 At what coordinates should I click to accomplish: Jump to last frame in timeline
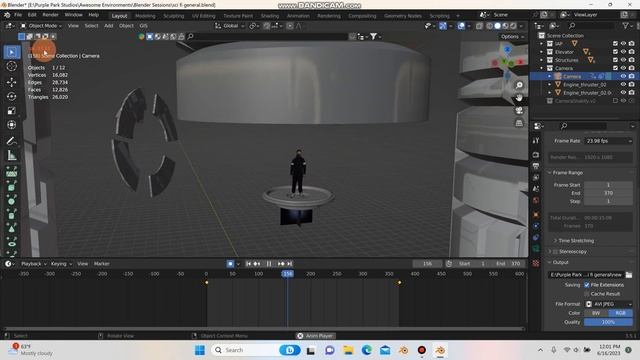289,264
